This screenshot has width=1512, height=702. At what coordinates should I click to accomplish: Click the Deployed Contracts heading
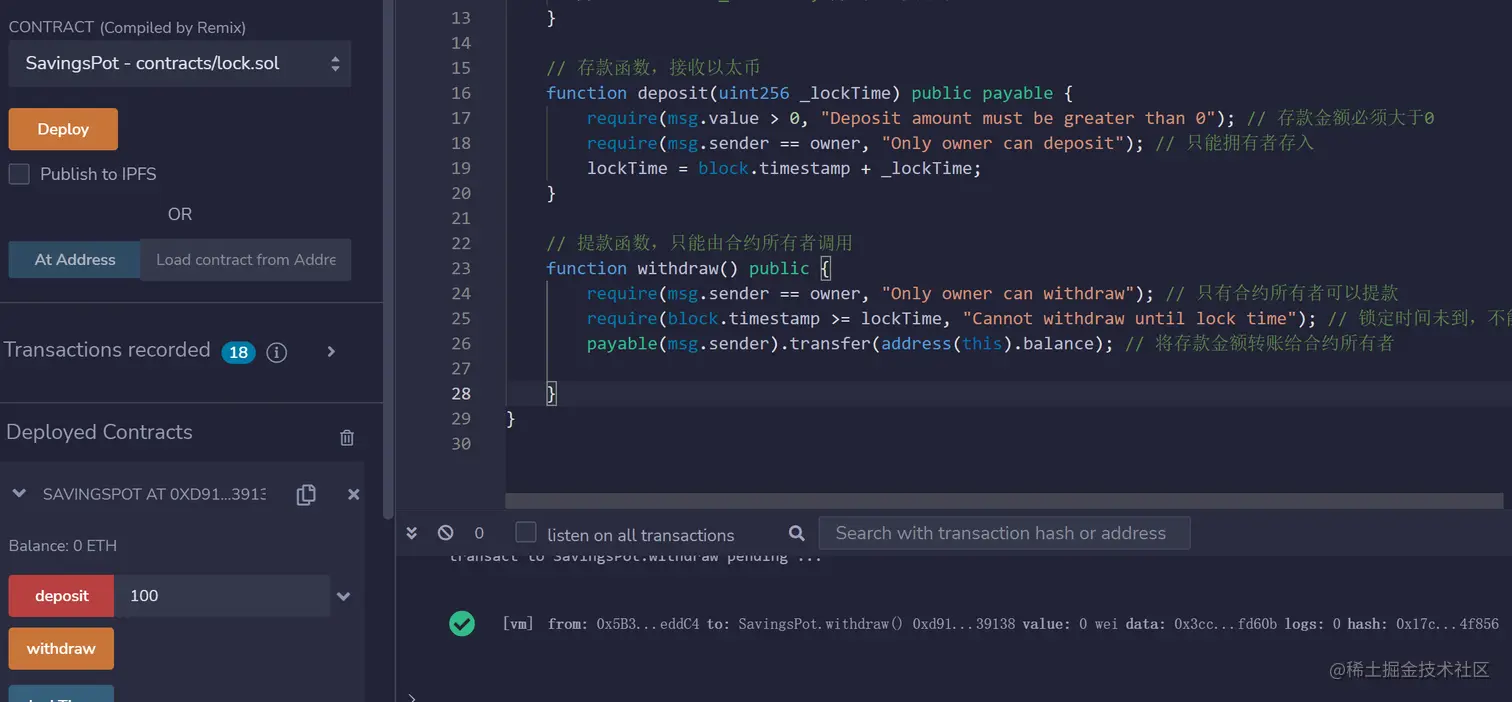pos(99,432)
